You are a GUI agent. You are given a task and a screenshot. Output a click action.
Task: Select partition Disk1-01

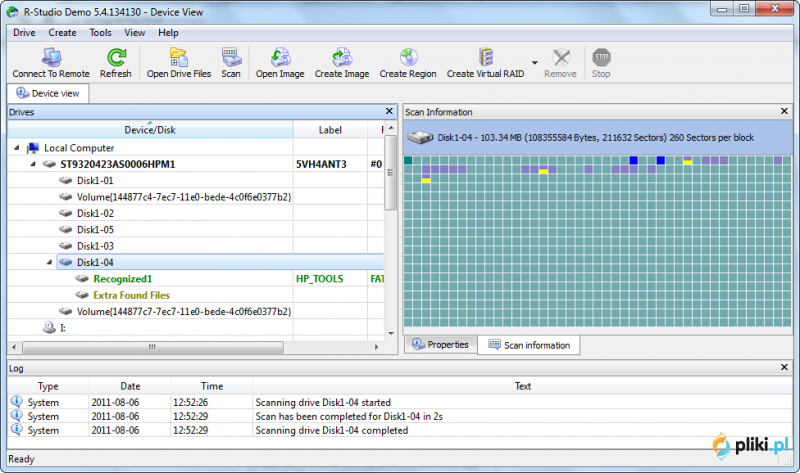pos(95,181)
